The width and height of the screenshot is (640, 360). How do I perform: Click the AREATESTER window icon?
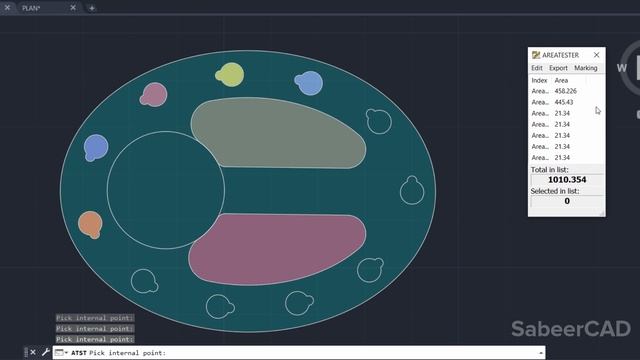(x=536, y=55)
